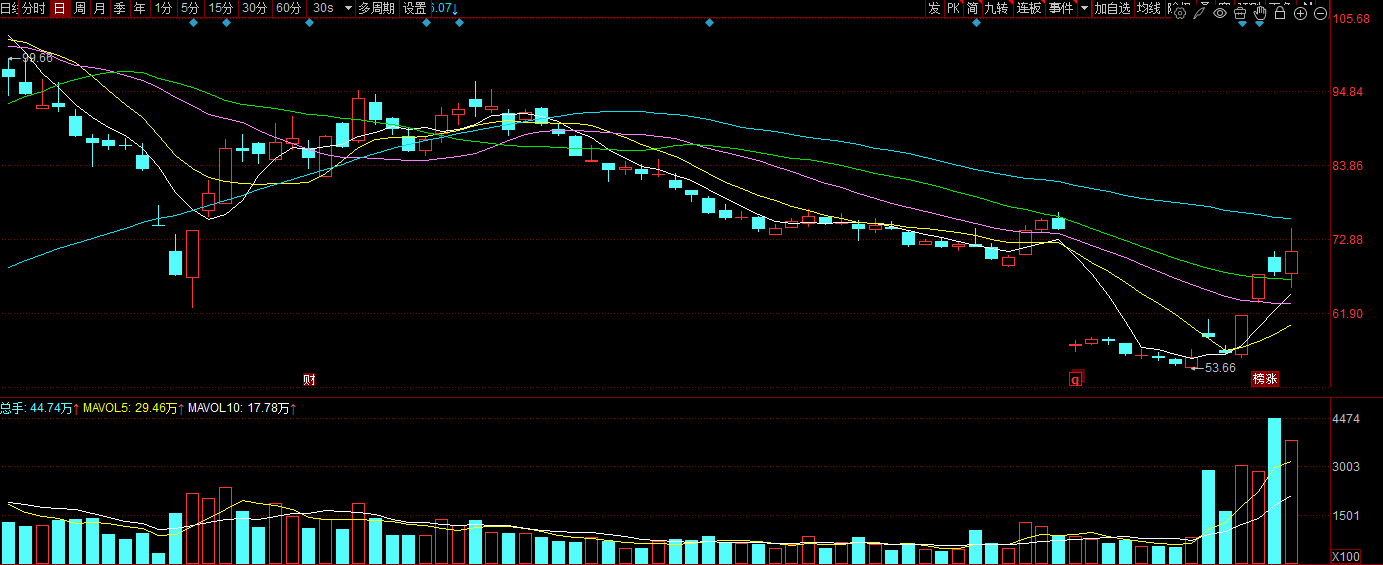Click the MAVOL10: 17.78万 label

click(x=239, y=408)
